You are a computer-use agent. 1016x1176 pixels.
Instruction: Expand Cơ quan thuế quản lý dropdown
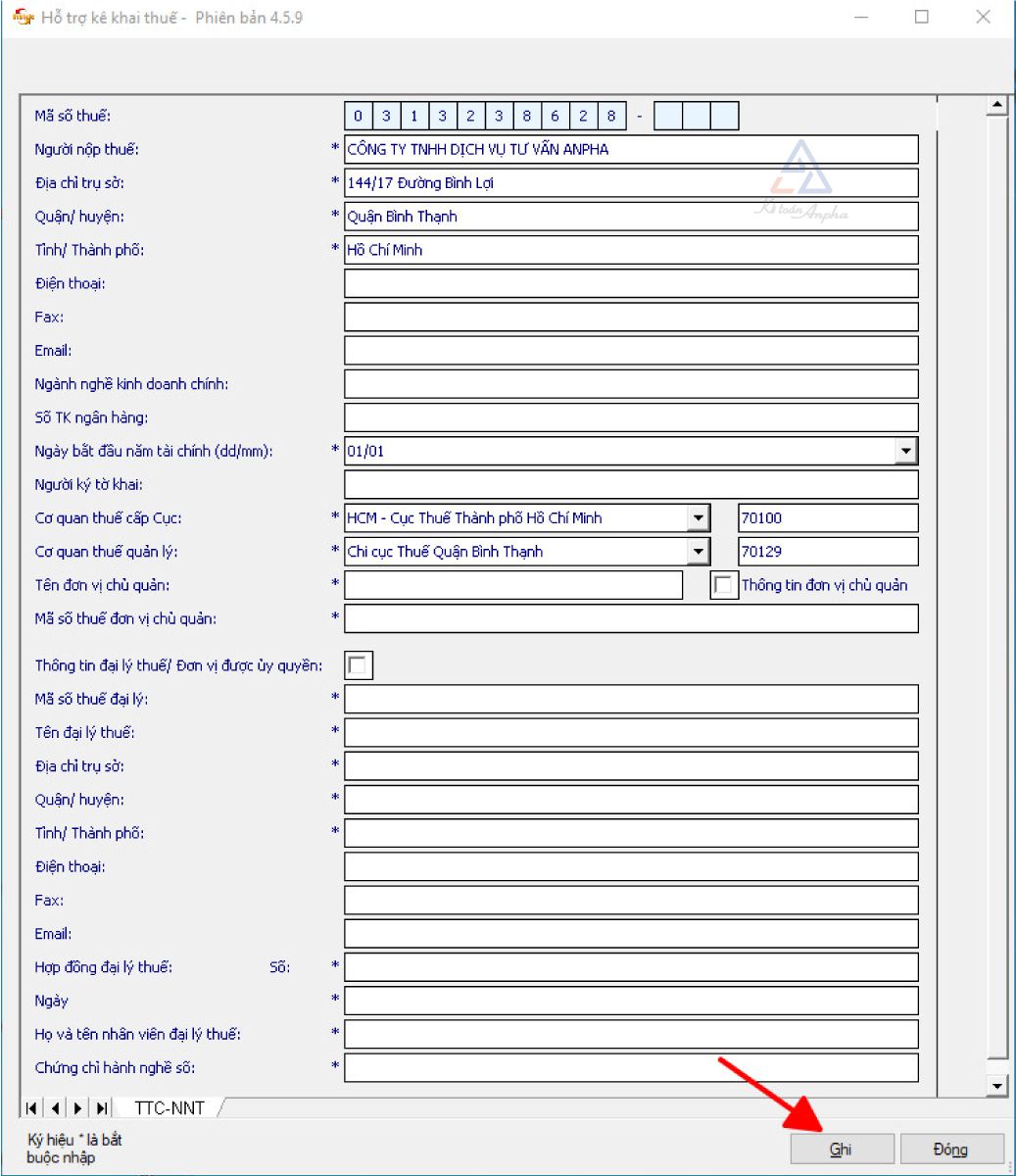[x=698, y=551]
